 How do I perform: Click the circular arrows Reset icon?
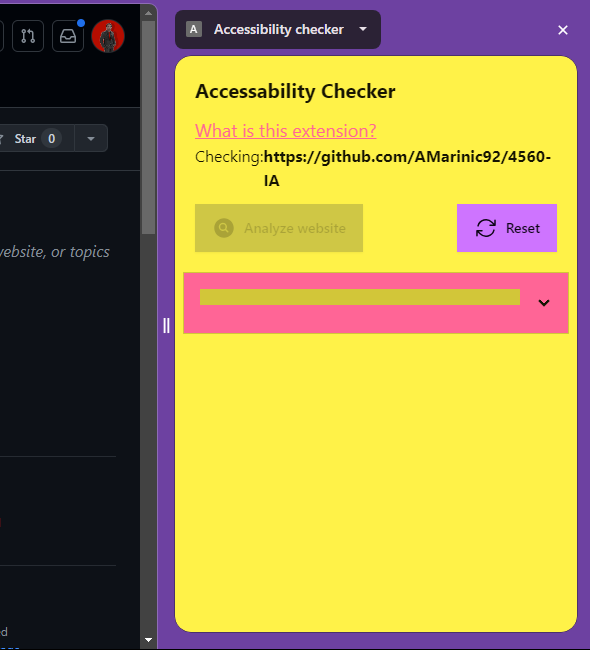point(486,228)
